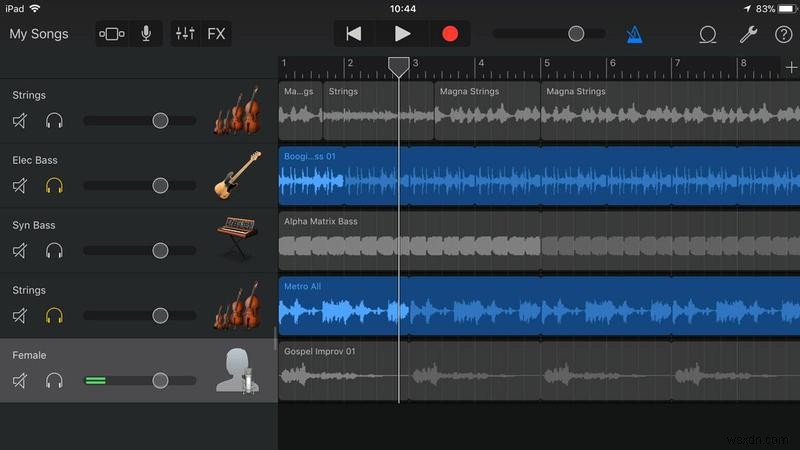Select the Syn Bass track name
The height and width of the screenshot is (450, 800).
pyautogui.click(x=34, y=225)
